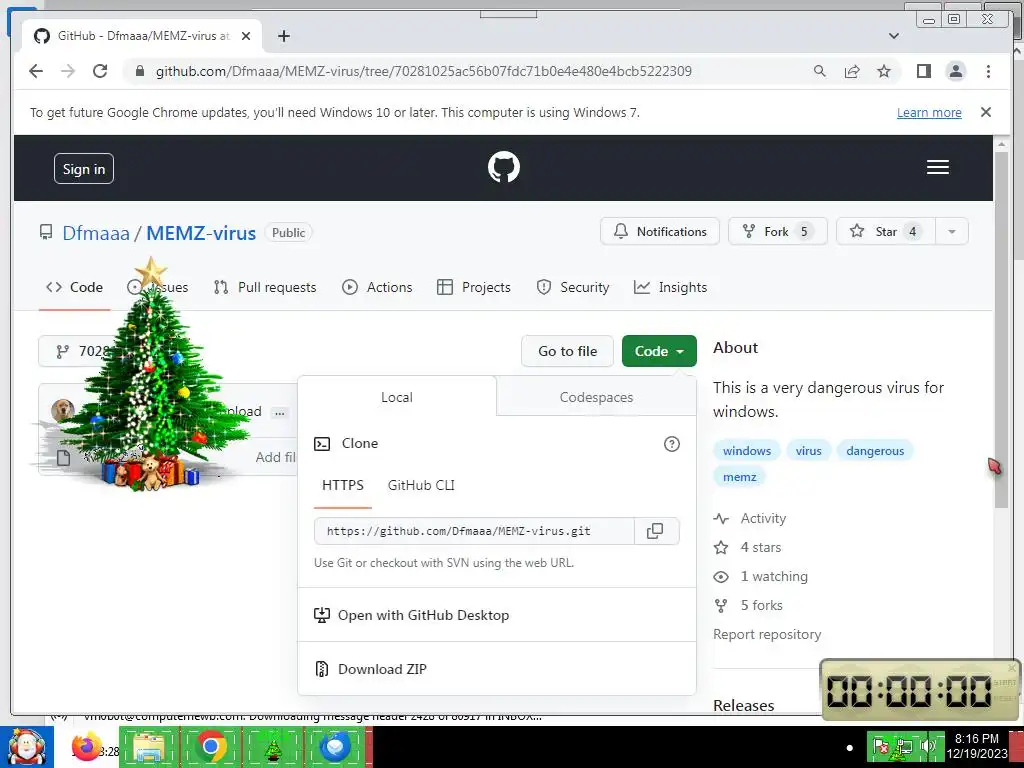The width and height of the screenshot is (1024, 768).
Task: Click the virus topic tag
Action: pyautogui.click(x=808, y=451)
